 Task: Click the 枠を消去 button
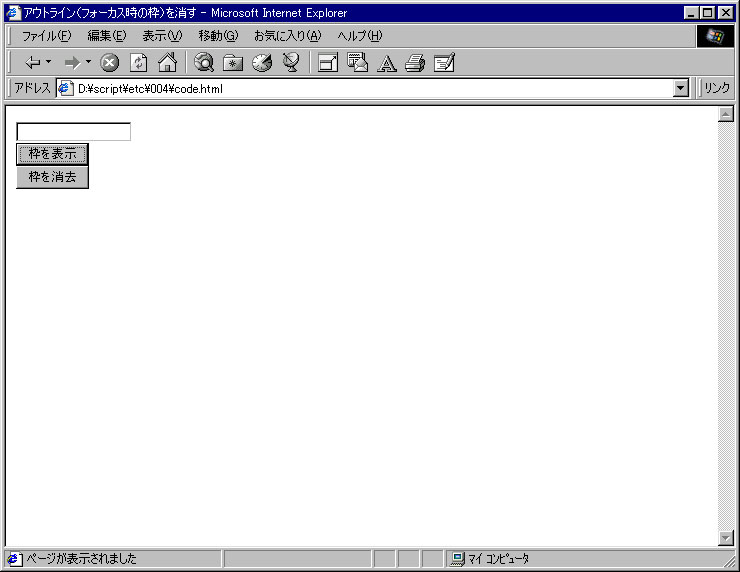coord(52,177)
